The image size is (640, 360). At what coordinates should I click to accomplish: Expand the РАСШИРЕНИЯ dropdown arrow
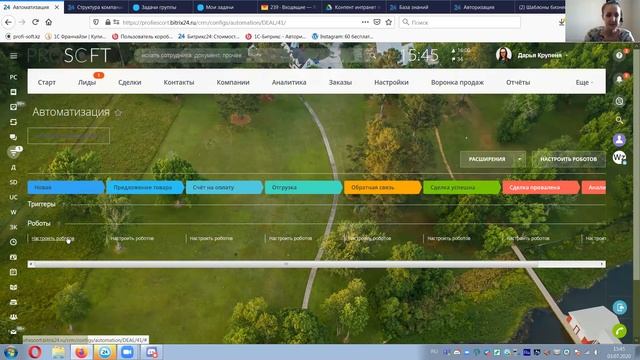click(520, 159)
